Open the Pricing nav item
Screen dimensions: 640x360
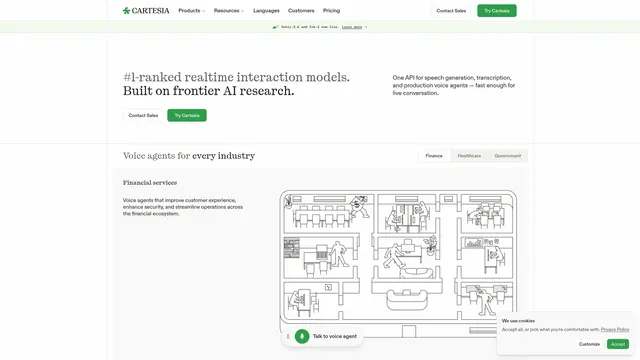(331, 11)
